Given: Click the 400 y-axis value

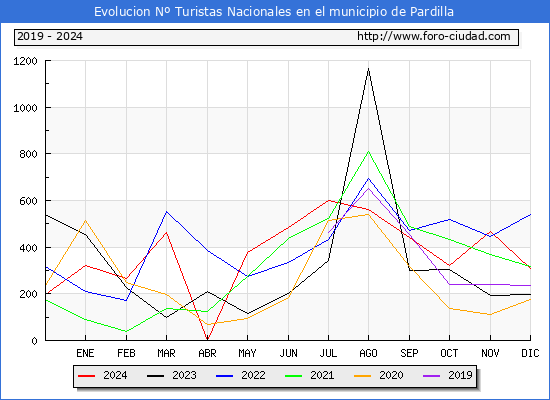Looking at the screenshot, I should click(x=28, y=248).
